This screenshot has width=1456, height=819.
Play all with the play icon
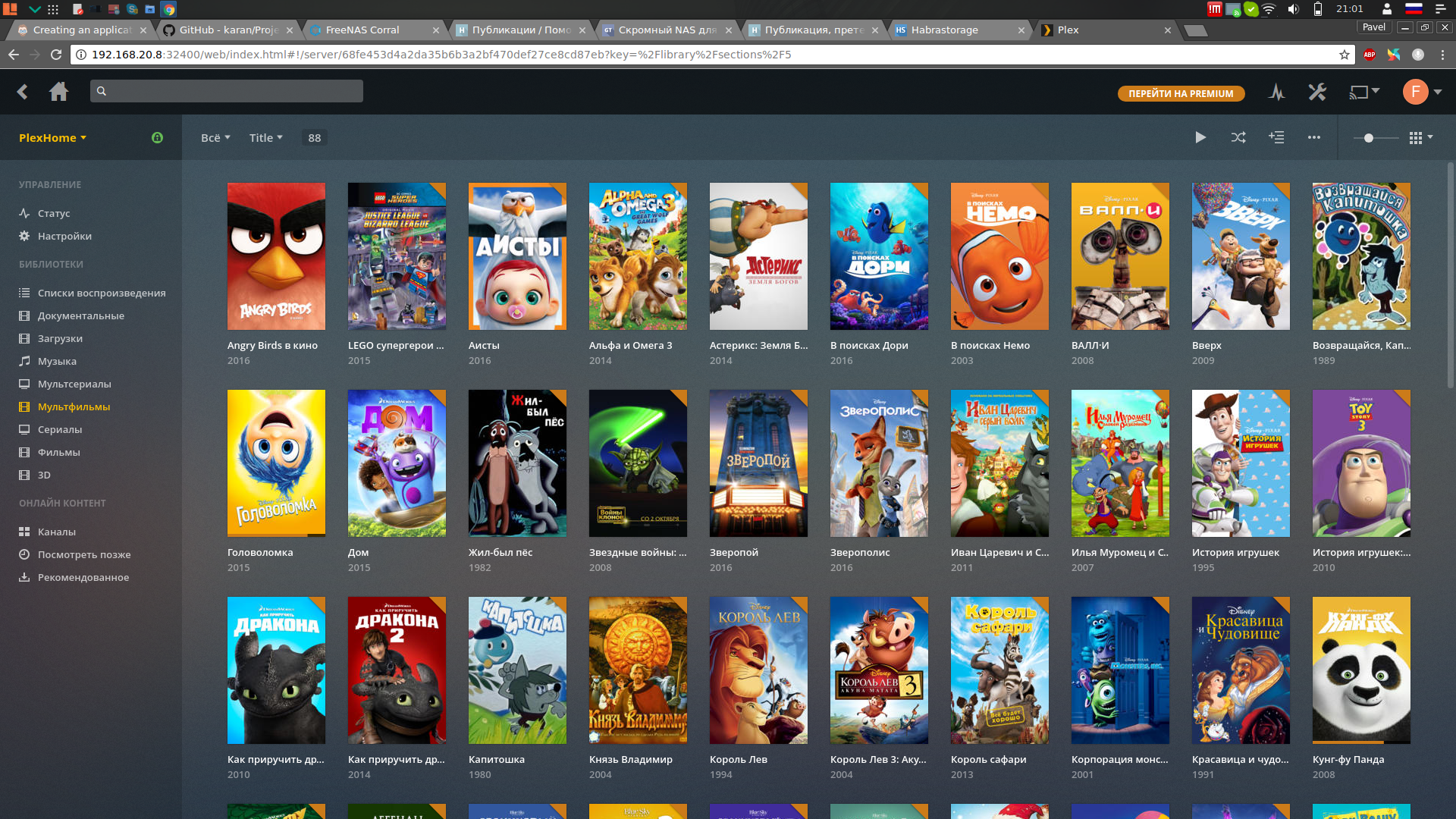(x=1200, y=137)
